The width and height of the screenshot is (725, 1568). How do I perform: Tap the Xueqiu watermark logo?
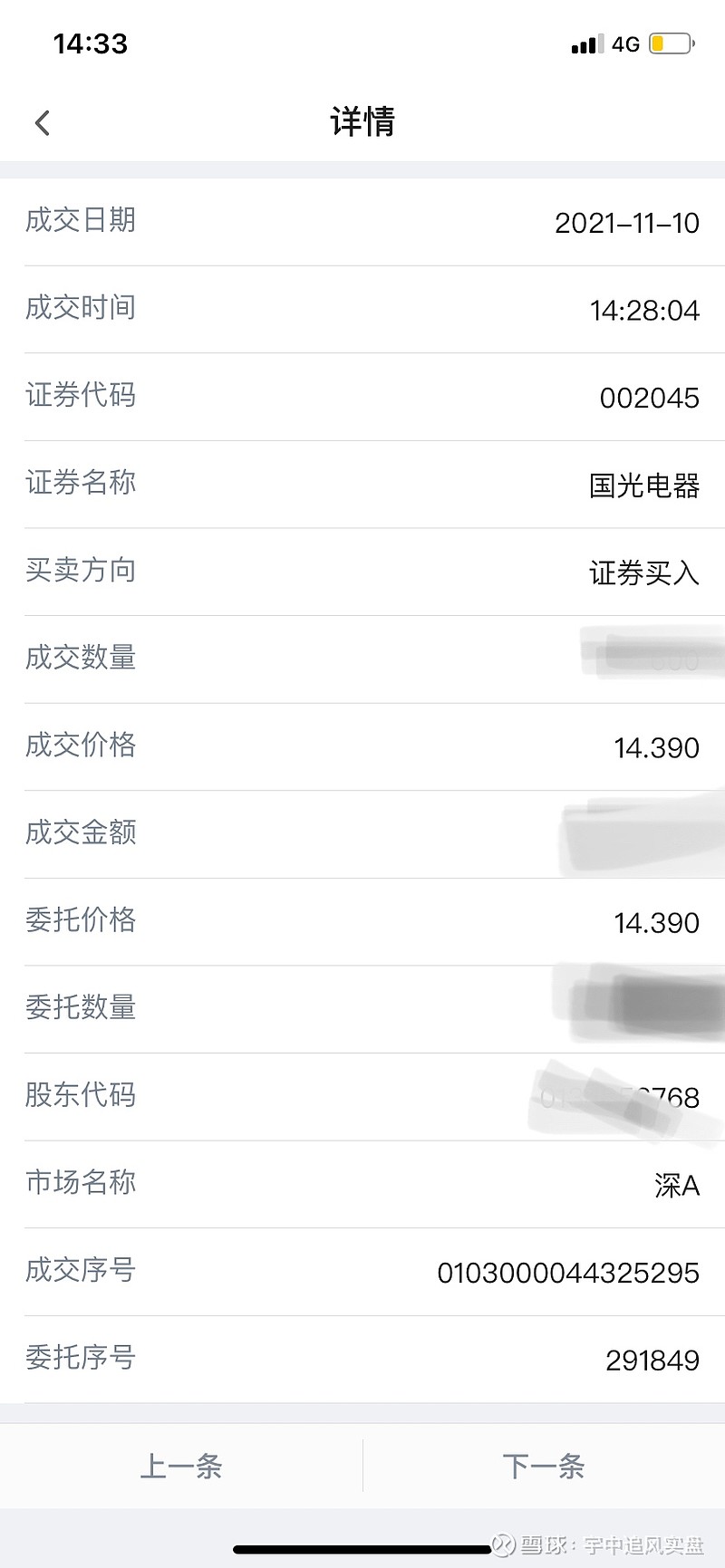503,1544
